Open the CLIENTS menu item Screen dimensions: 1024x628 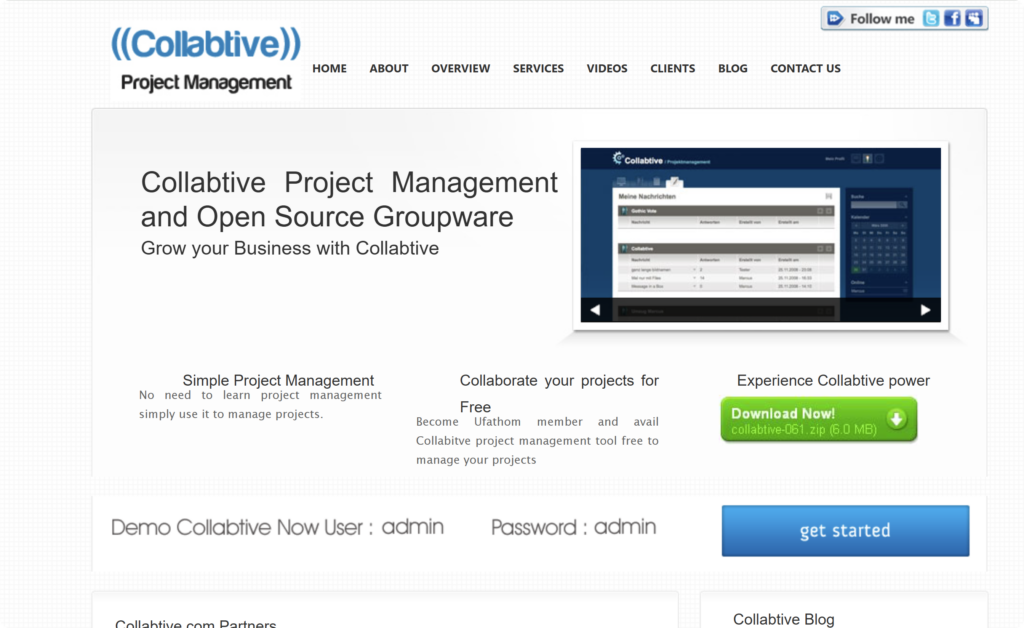[x=672, y=69]
